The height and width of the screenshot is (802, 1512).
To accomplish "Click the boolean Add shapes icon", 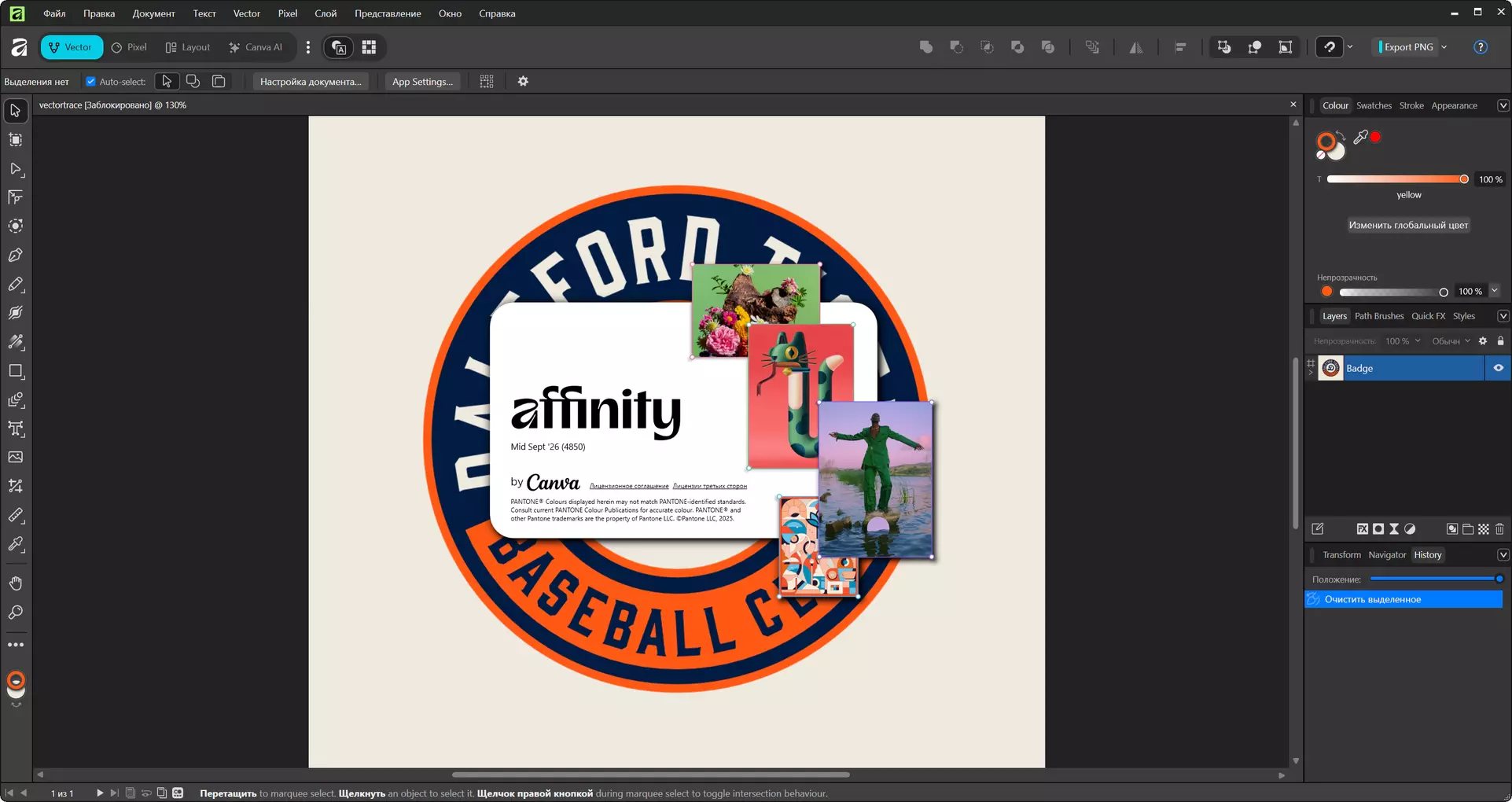I will click(926, 47).
